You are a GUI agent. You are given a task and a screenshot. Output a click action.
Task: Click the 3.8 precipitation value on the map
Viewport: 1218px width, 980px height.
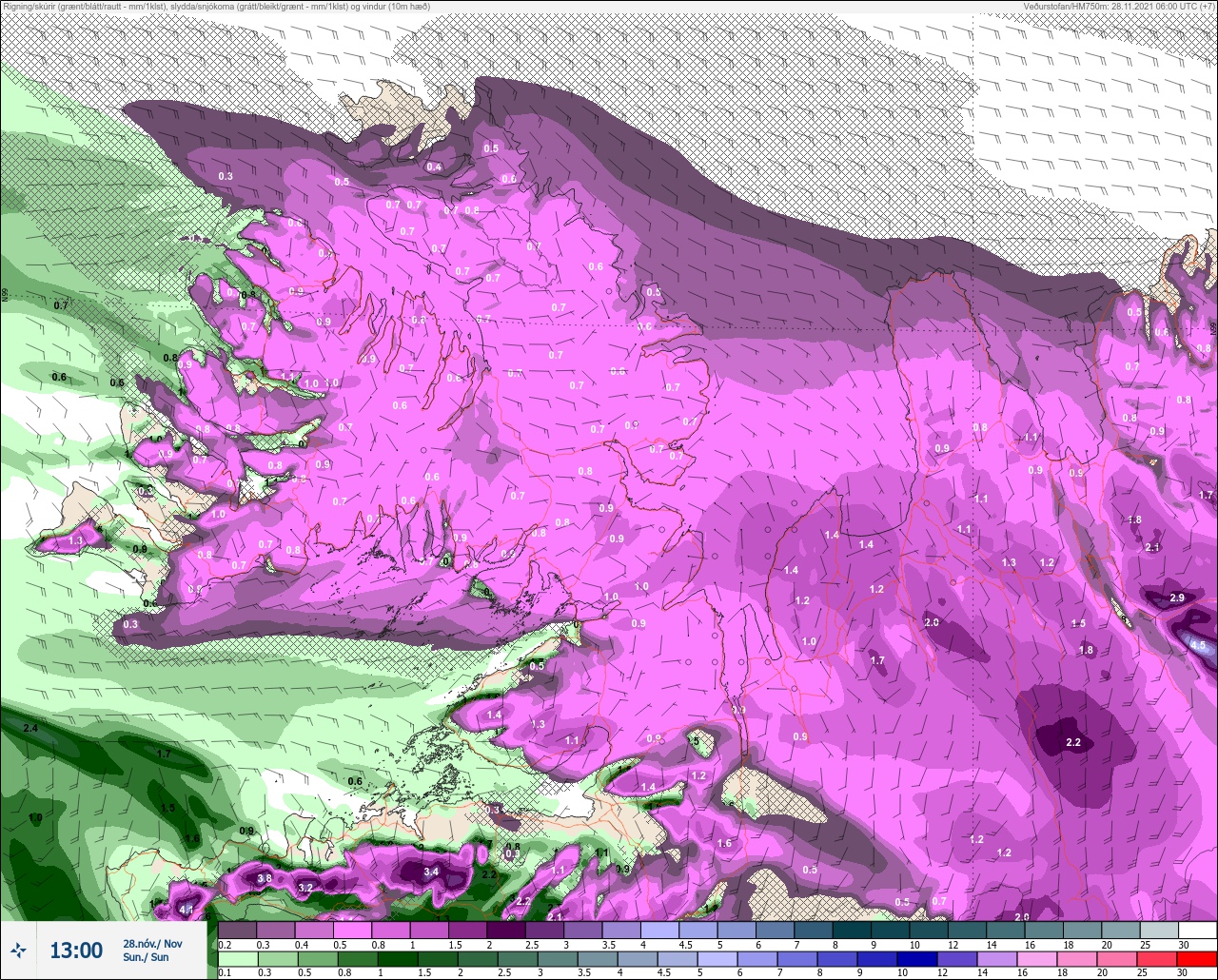click(265, 877)
